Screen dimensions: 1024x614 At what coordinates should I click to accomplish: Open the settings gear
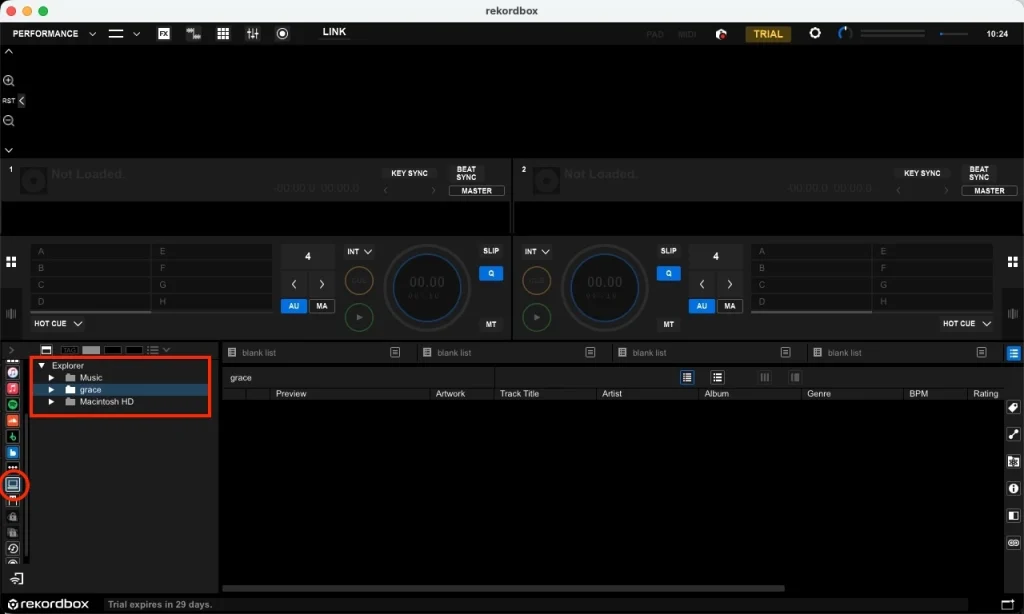[x=815, y=33]
